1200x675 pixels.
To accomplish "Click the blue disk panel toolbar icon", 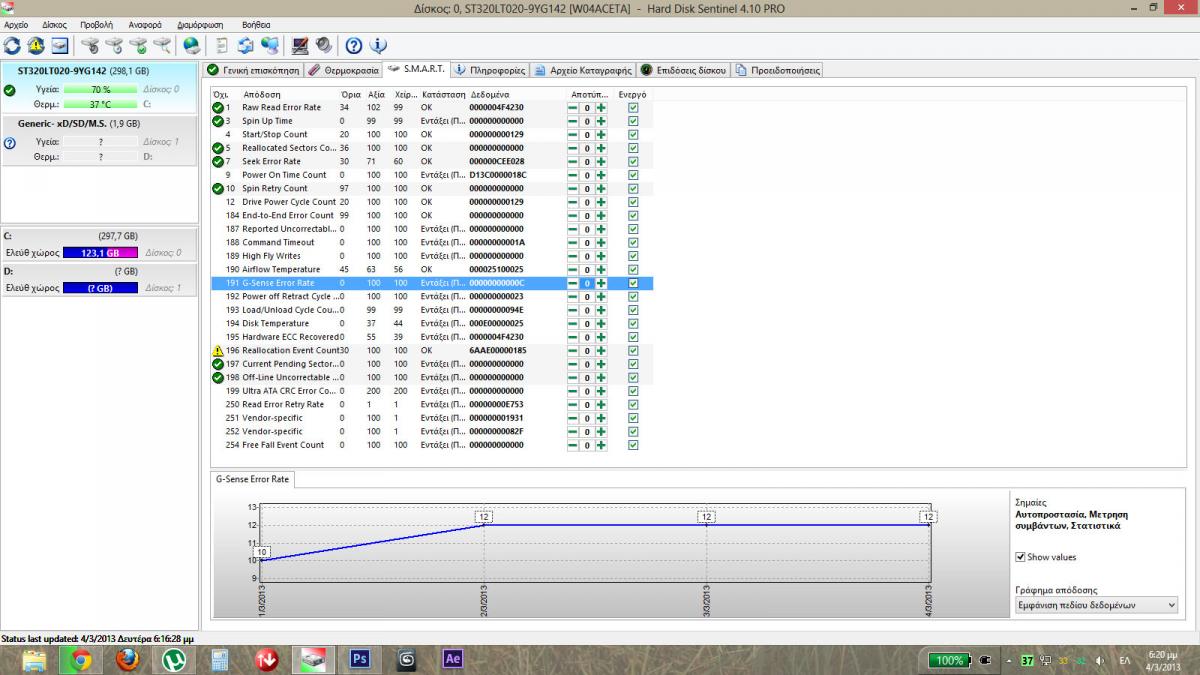I will point(60,45).
